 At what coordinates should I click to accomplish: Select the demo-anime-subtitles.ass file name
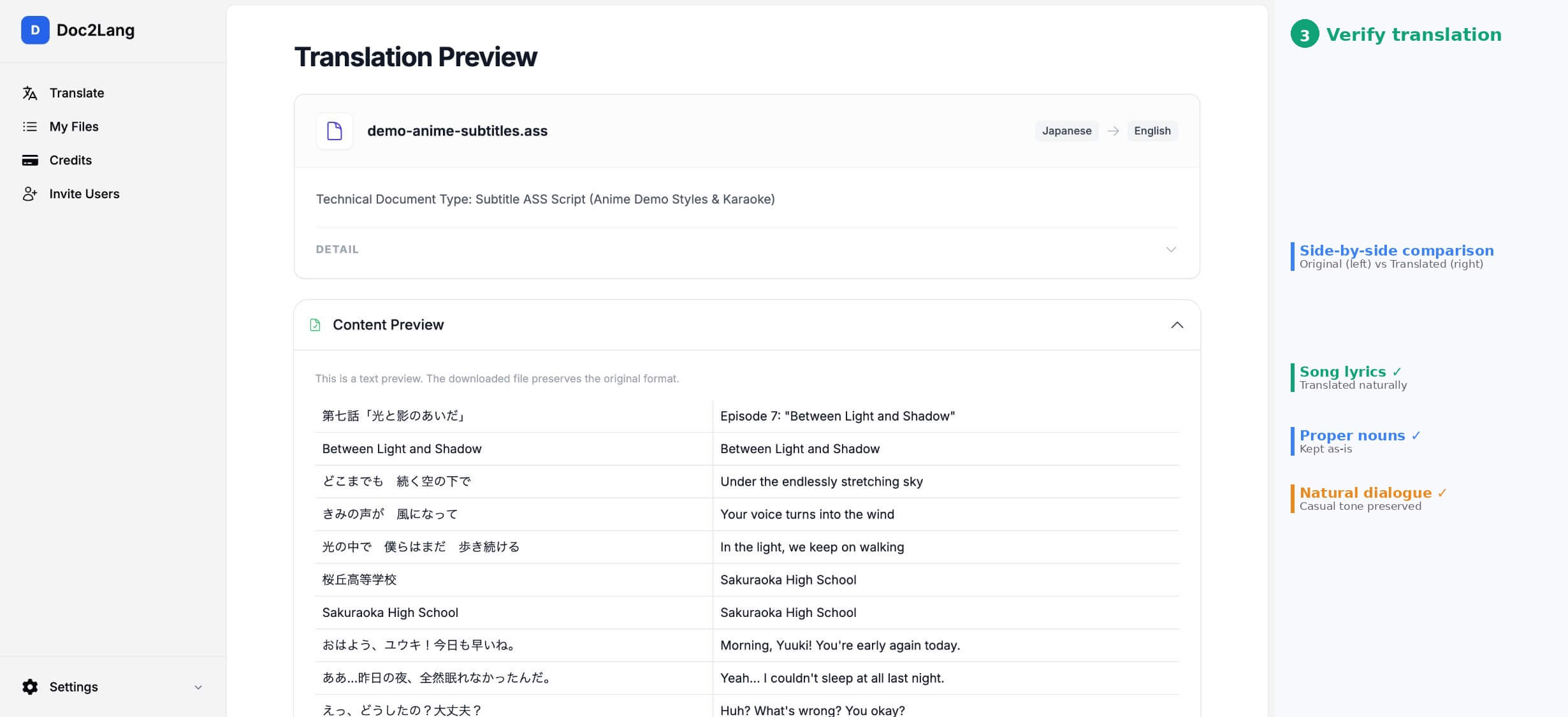point(456,131)
